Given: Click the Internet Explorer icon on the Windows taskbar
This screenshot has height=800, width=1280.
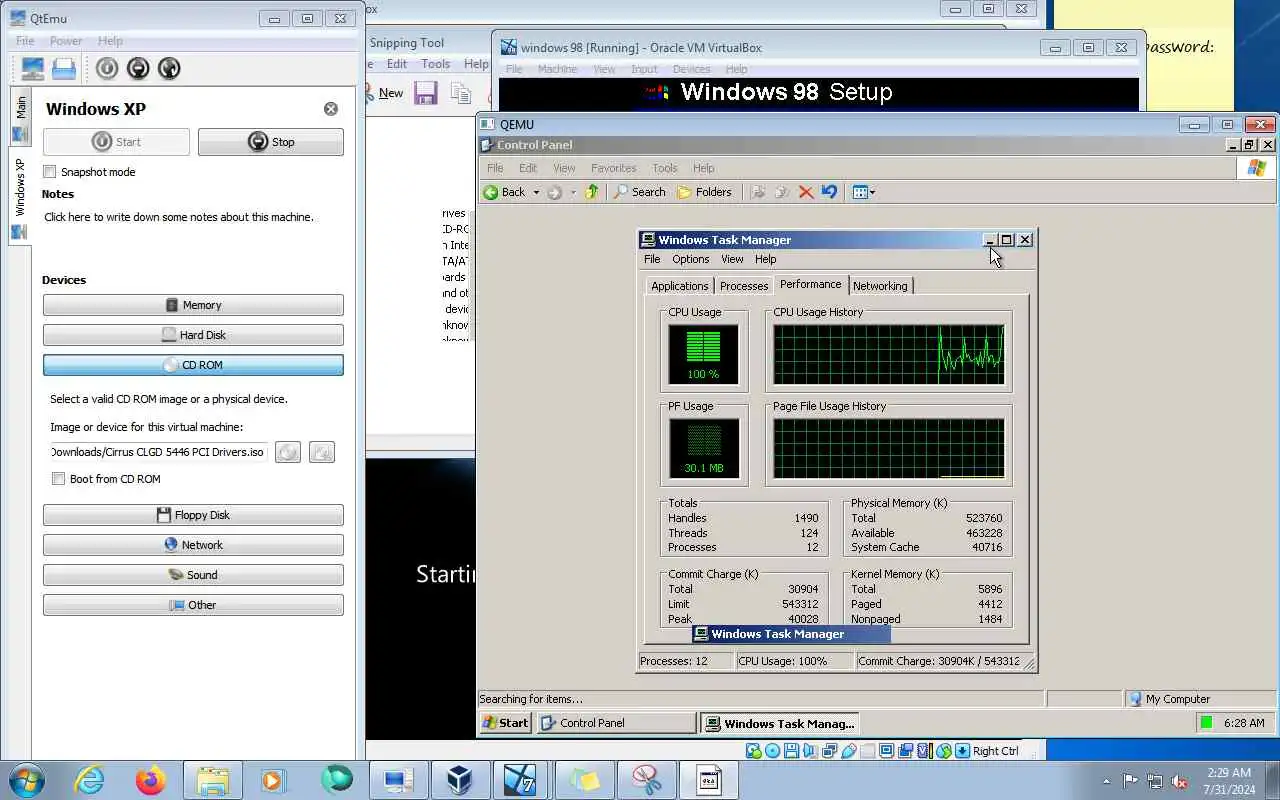Looking at the screenshot, I should (x=90, y=780).
